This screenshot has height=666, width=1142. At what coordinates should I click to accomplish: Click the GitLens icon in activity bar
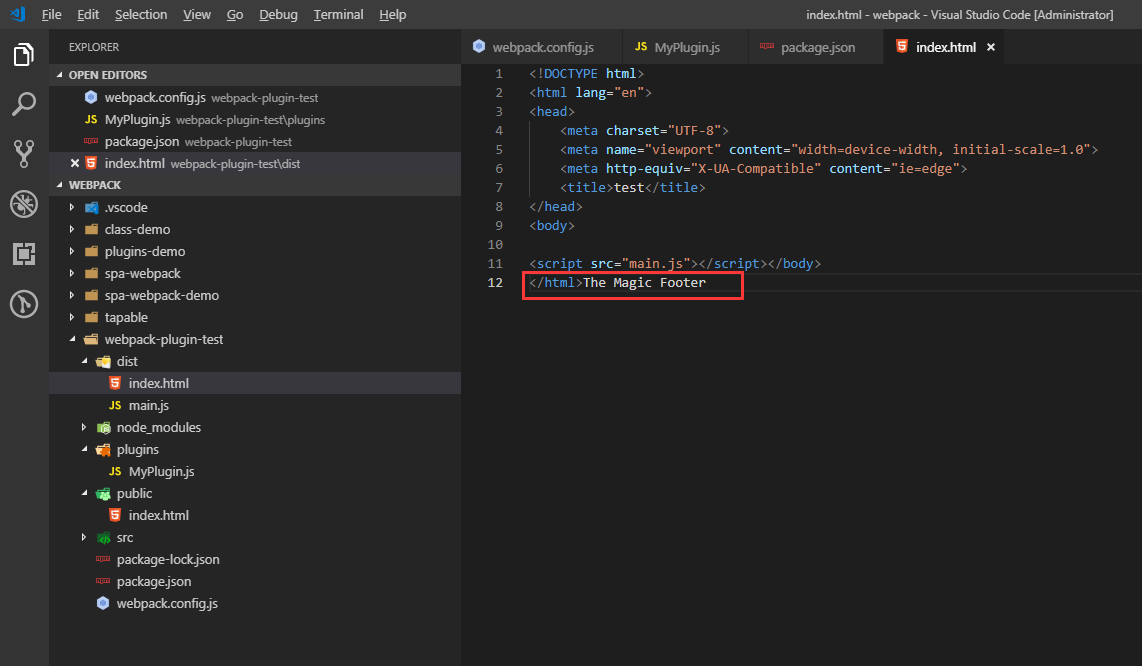tap(24, 304)
